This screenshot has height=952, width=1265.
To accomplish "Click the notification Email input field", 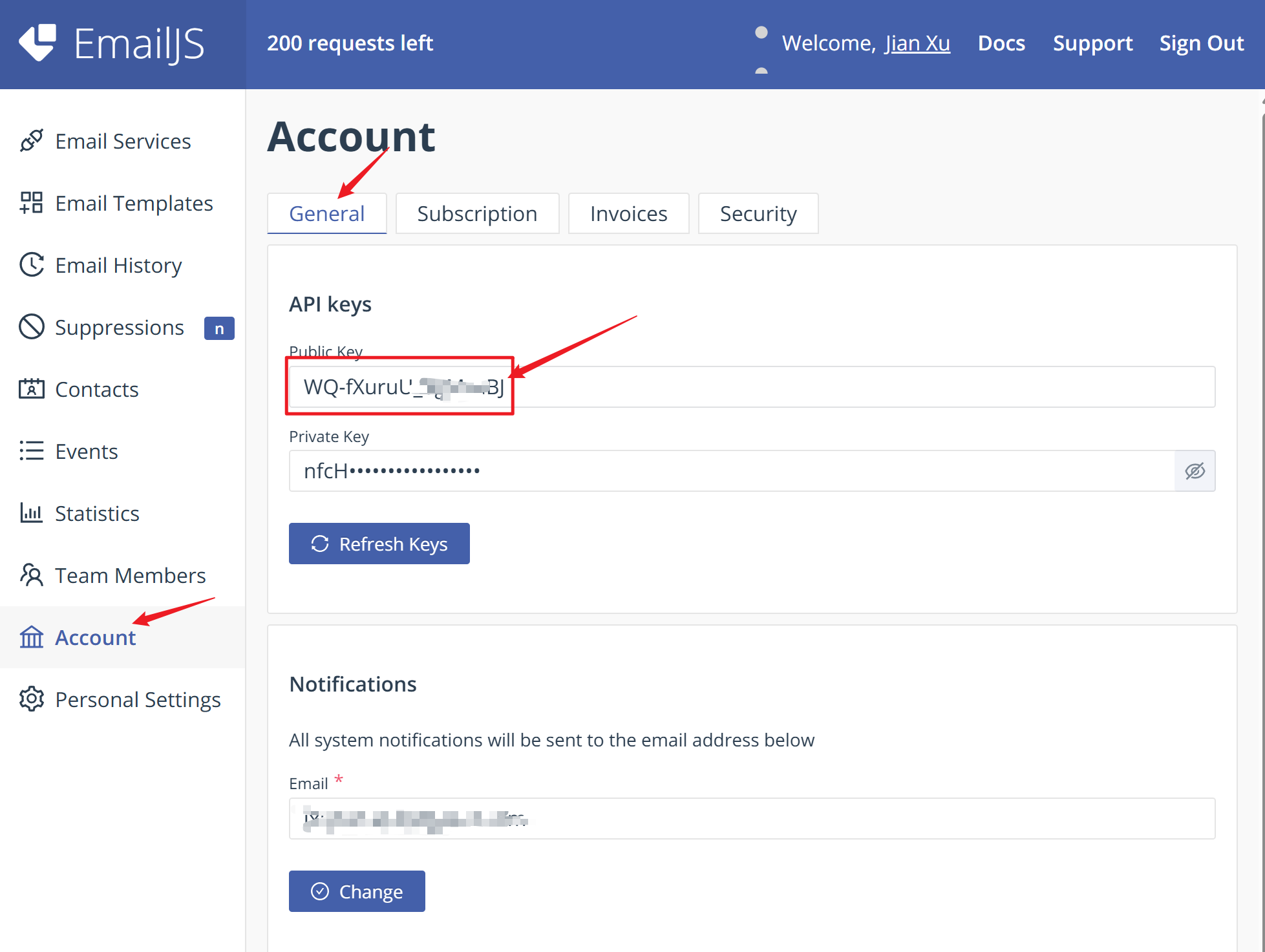I will click(752, 819).
